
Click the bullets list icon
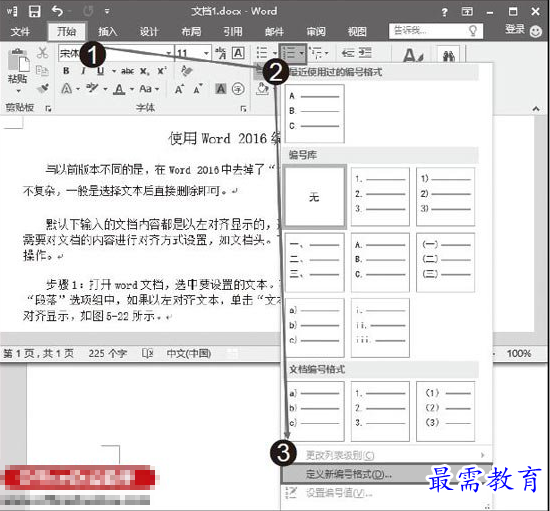point(262,53)
